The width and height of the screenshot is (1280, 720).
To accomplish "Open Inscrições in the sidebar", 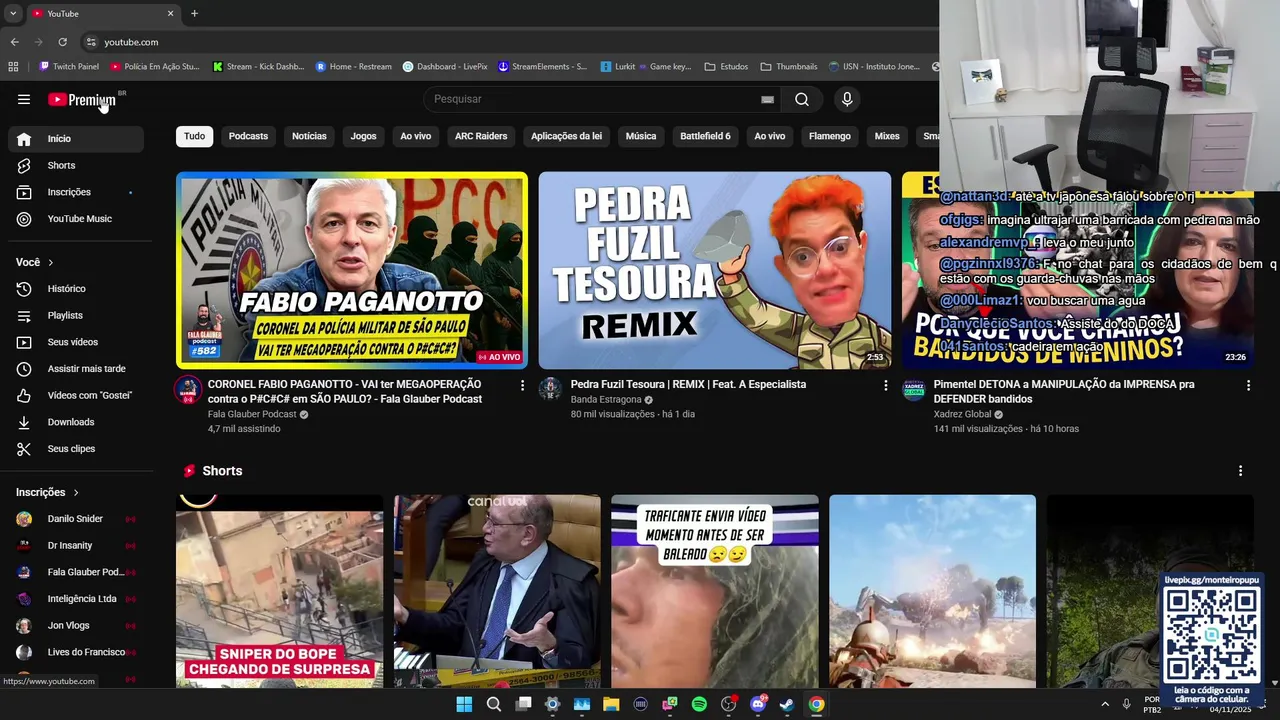I will pos(76,192).
